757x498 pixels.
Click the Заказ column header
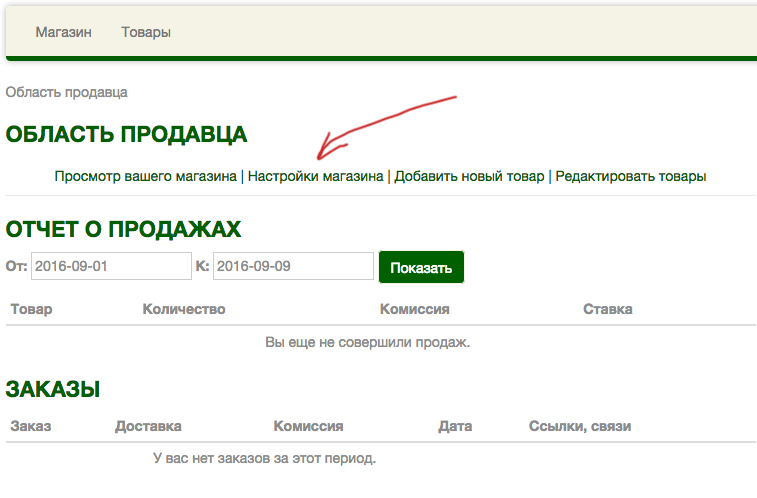pyautogui.click(x=31, y=426)
